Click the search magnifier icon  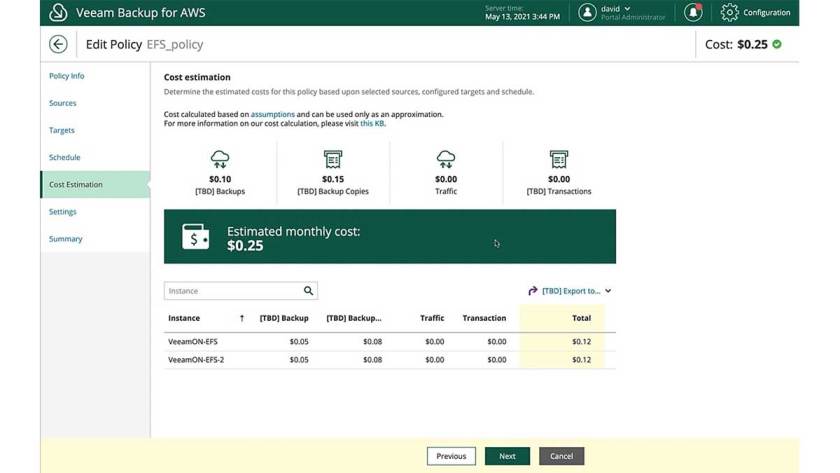tap(308, 290)
